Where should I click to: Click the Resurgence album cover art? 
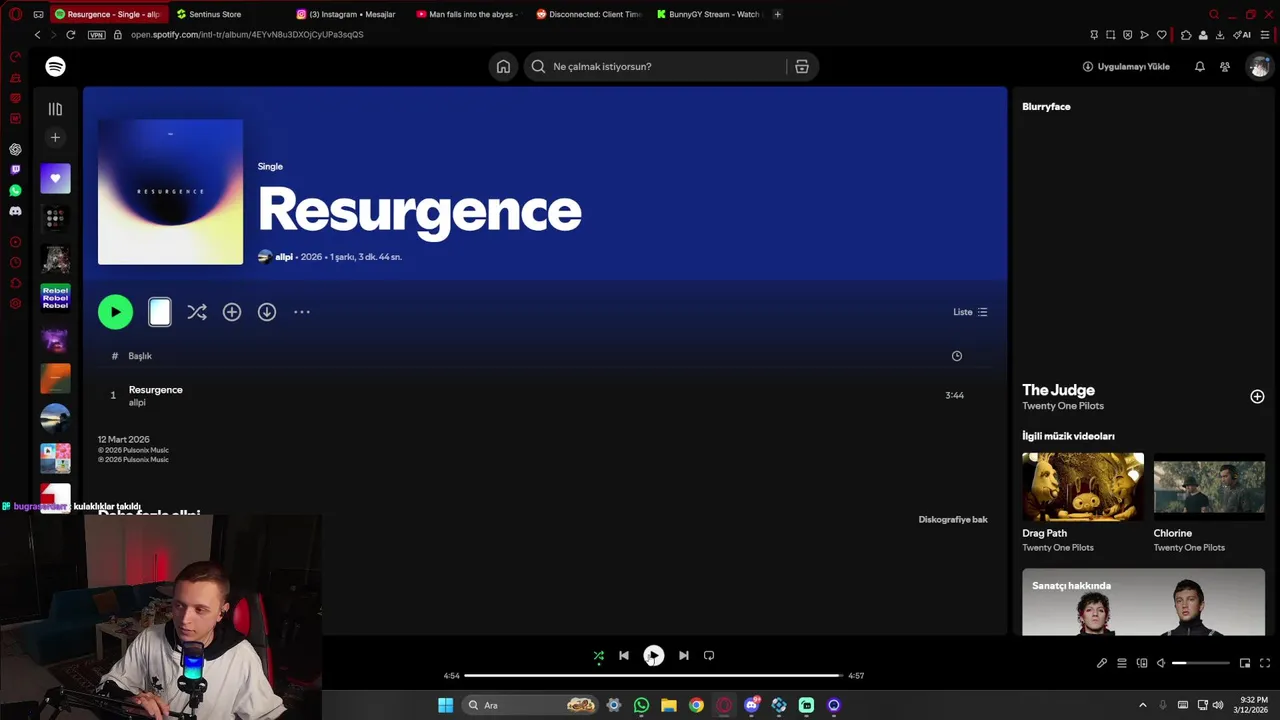click(170, 192)
